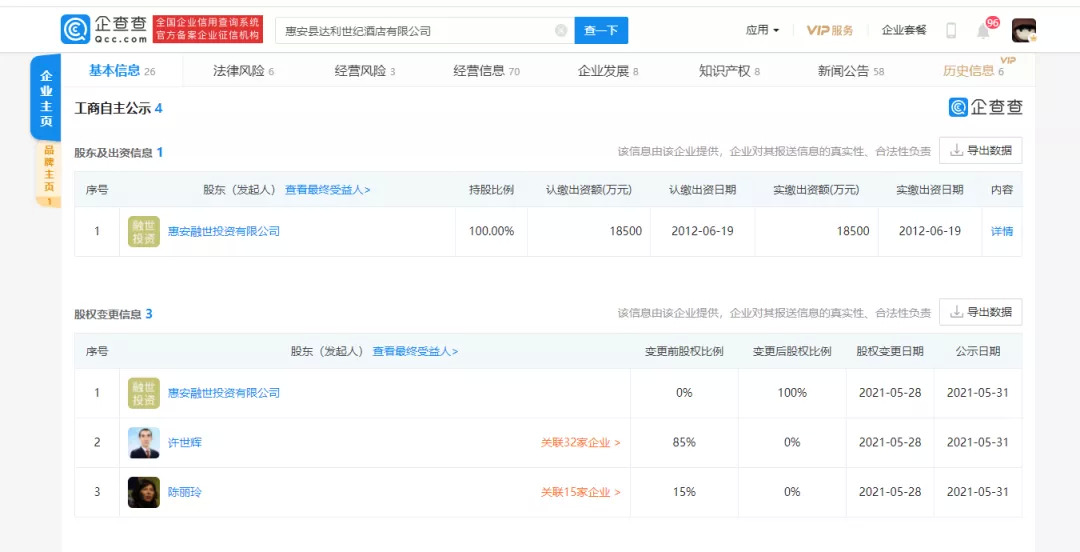Select the 品牌主页 side tab
The width and height of the screenshot is (1080, 552).
pyautogui.click(x=46, y=174)
